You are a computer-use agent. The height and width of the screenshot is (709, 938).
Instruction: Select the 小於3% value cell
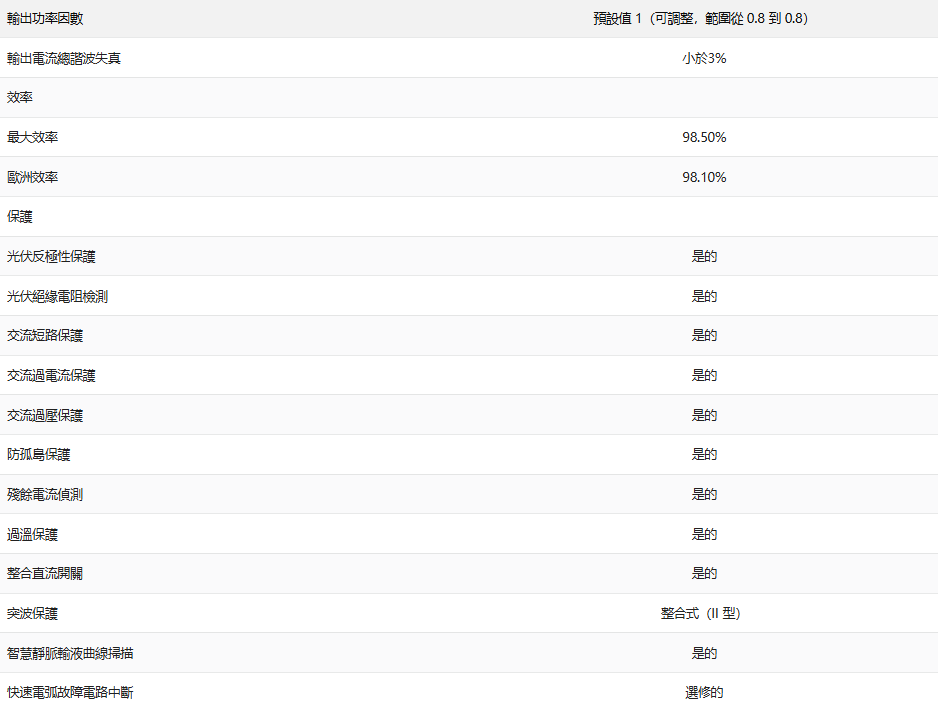point(704,58)
